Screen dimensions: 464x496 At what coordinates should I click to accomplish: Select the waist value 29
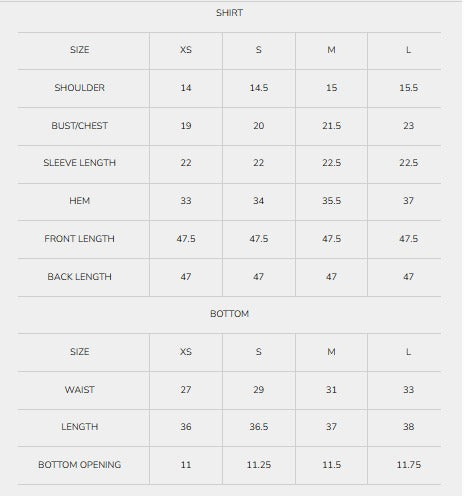click(259, 390)
